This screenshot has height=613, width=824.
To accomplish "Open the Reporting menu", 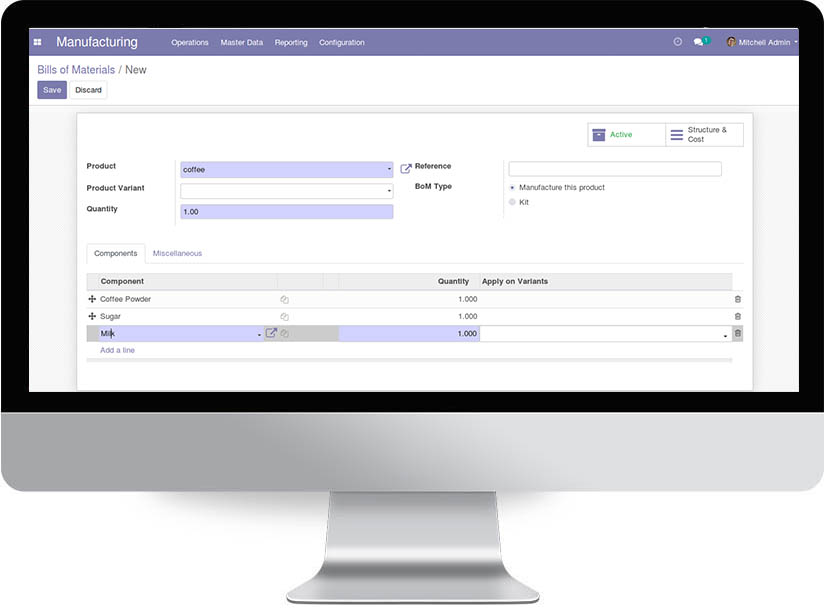I will coord(291,42).
